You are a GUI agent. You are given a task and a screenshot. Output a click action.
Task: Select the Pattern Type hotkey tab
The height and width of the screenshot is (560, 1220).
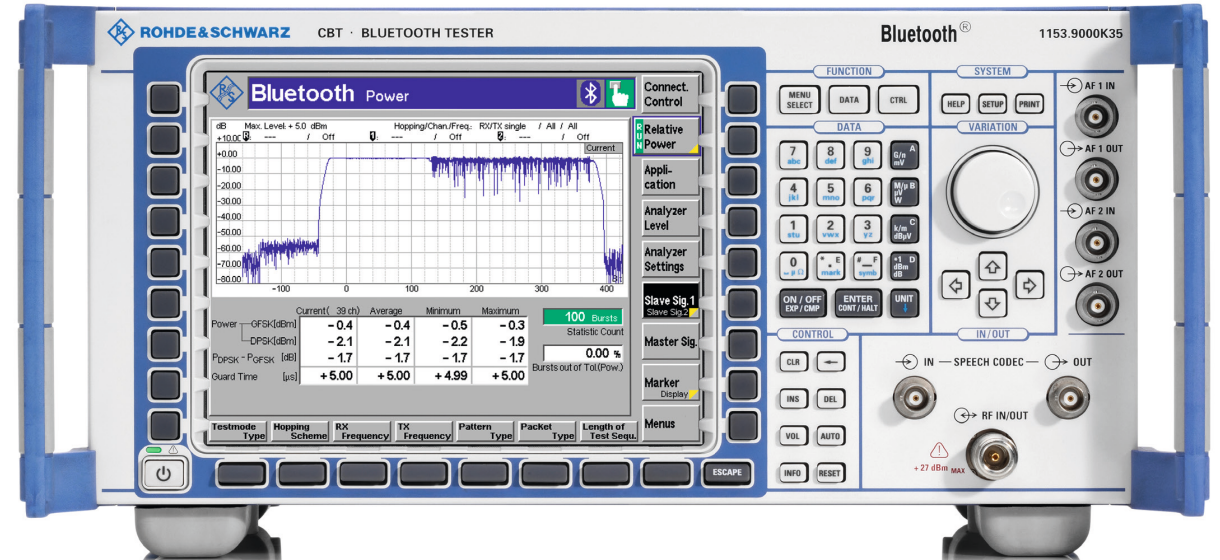pyautogui.click(x=485, y=431)
